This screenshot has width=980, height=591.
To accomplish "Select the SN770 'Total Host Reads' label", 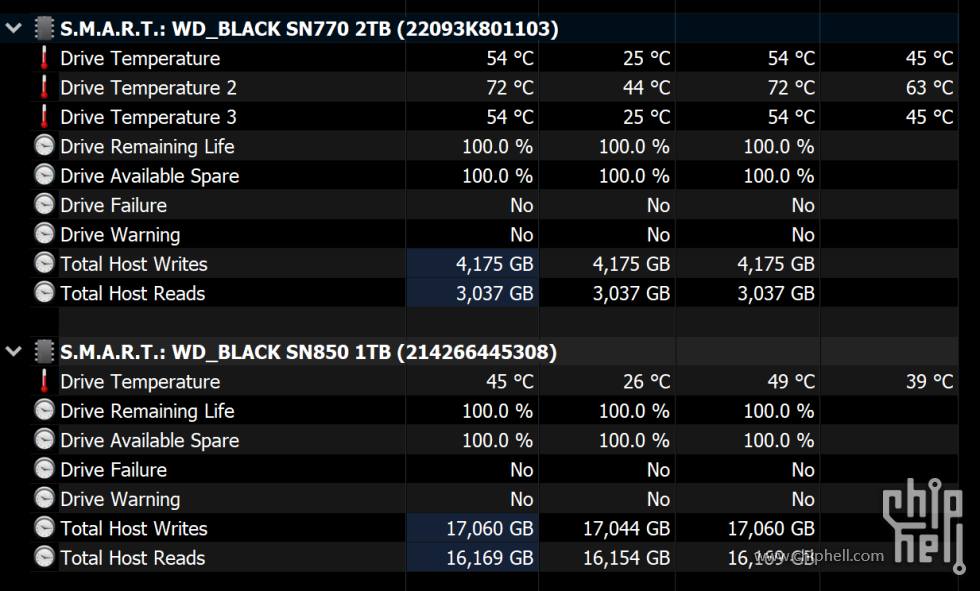I will pos(132,294).
